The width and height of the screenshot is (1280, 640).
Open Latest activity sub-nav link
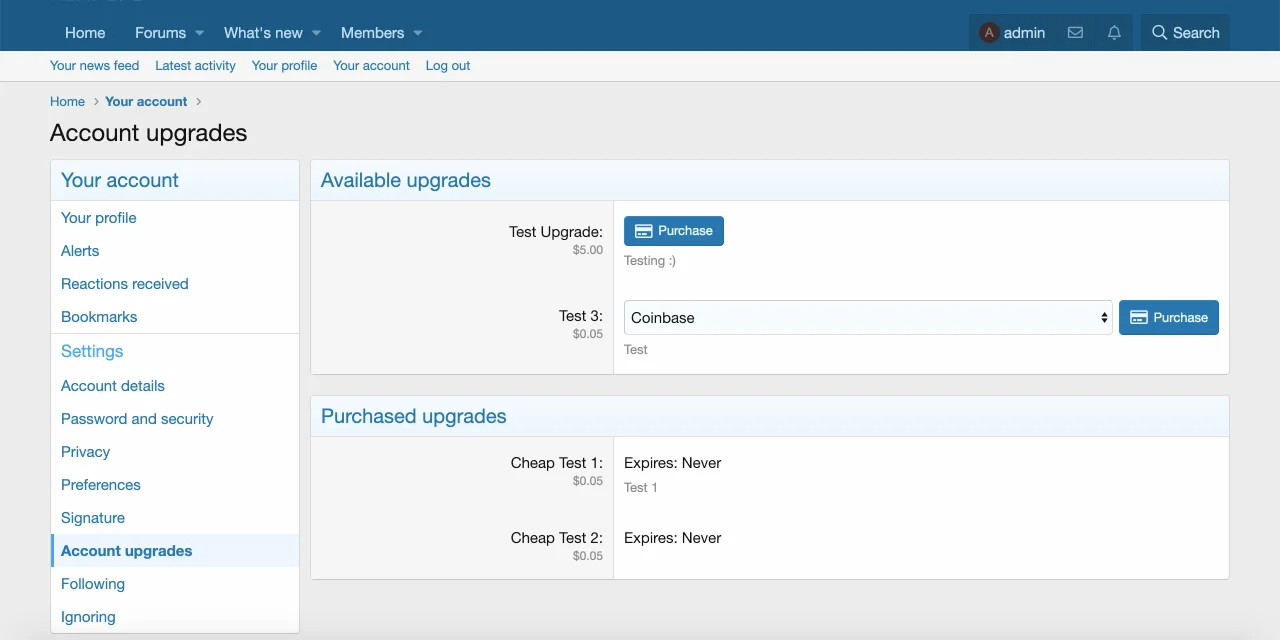click(x=195, y=66)
